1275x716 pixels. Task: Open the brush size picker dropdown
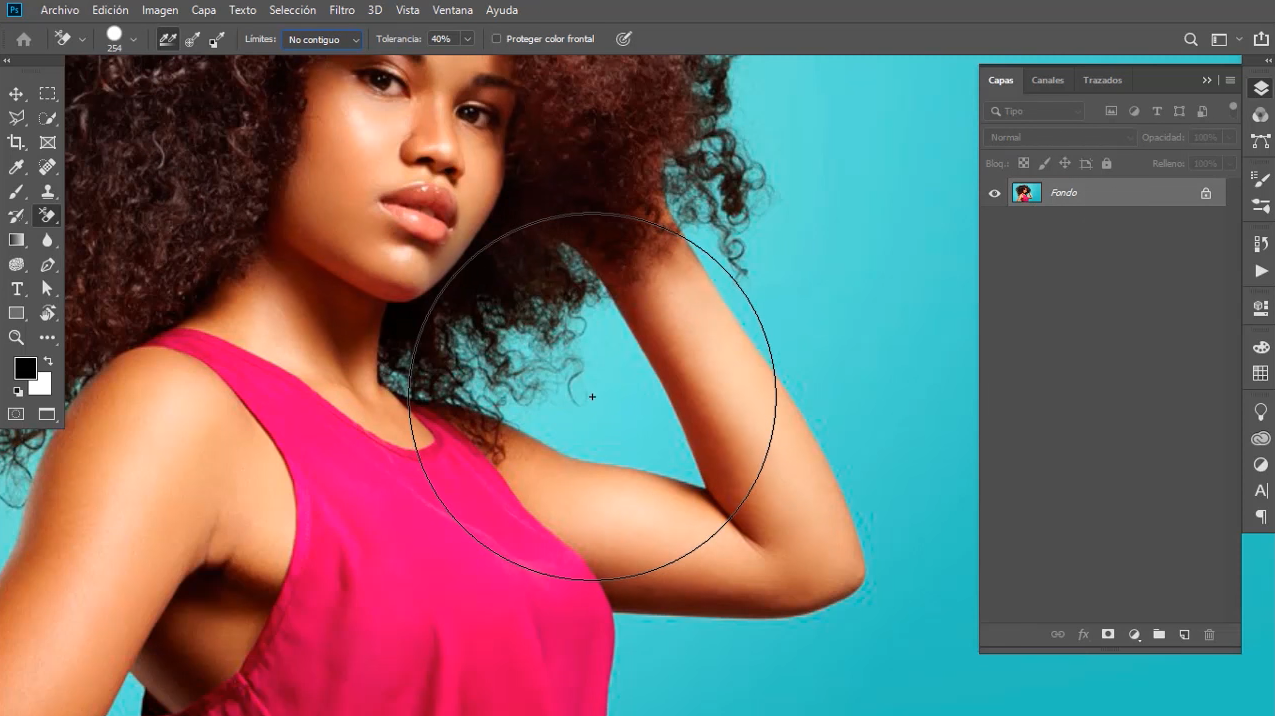click(x=132, y=39)
